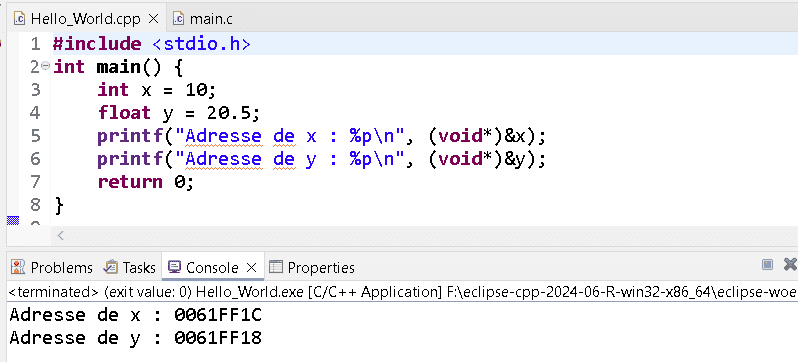Switch to the Hello_World.cpp editor tab
This screenshot has width=798, height=362.
coord(86,18)
